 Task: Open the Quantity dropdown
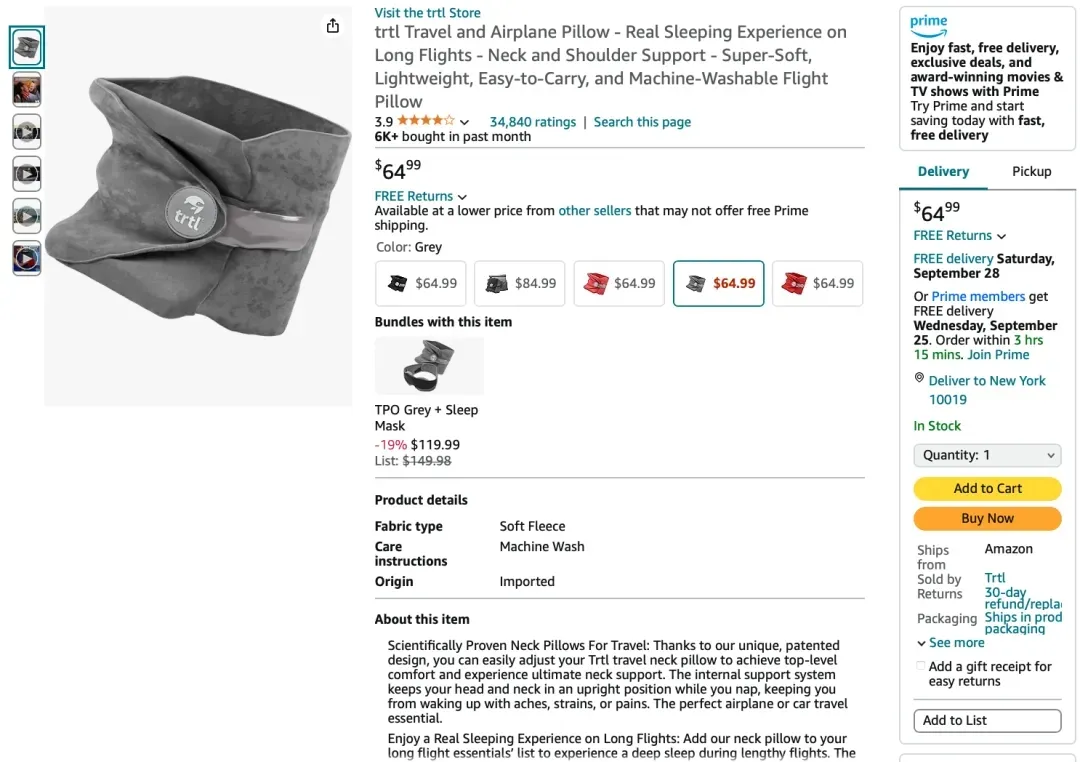(987, 455)
